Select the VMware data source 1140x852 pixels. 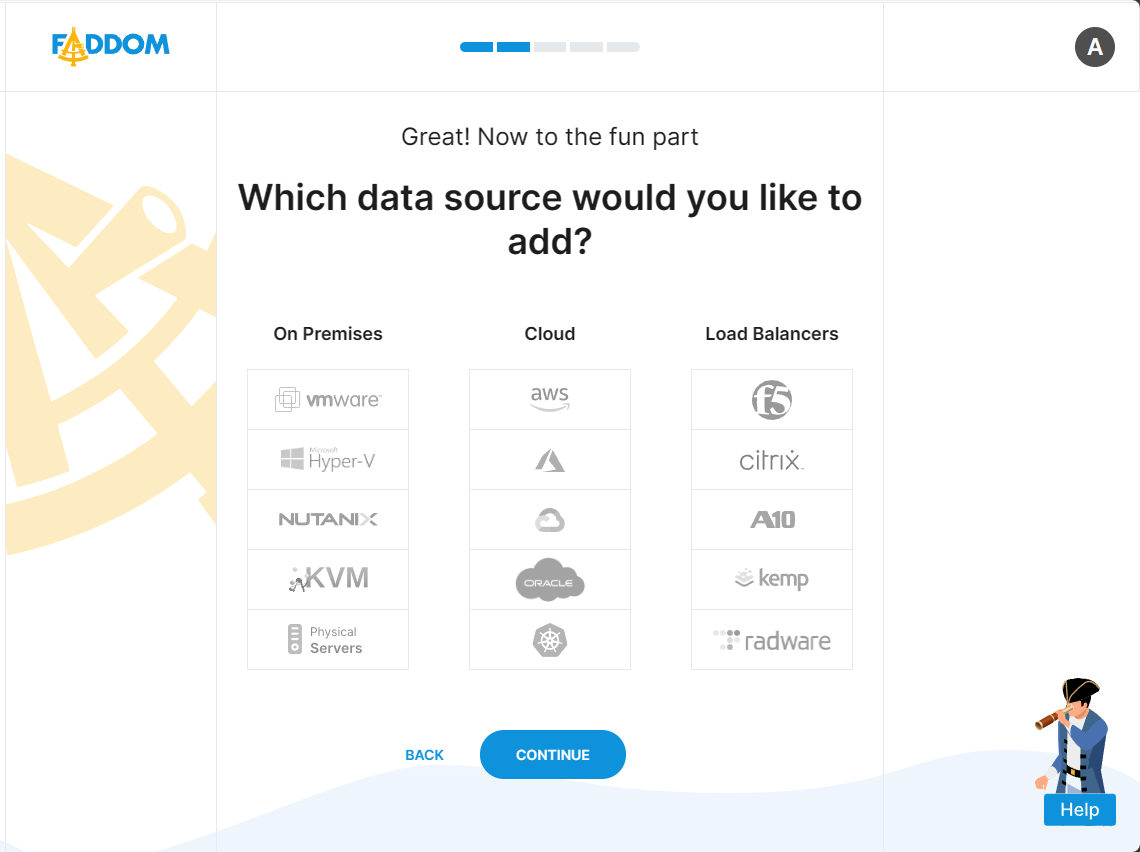coord(328,400)
